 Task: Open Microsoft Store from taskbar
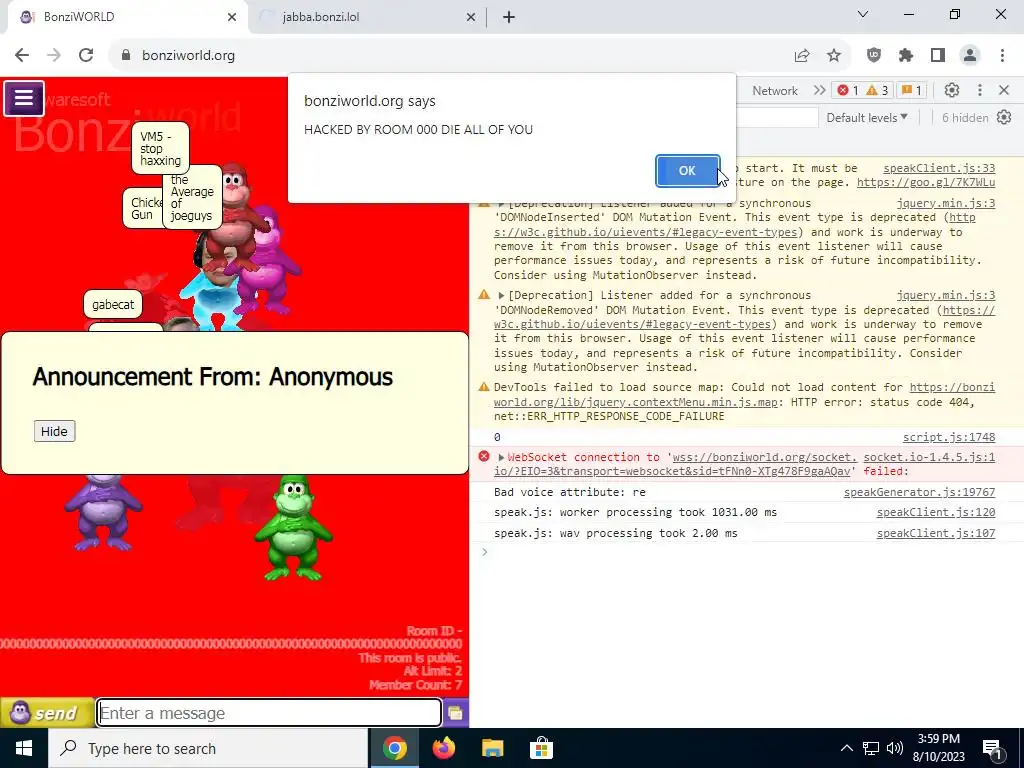click(541, 748)
